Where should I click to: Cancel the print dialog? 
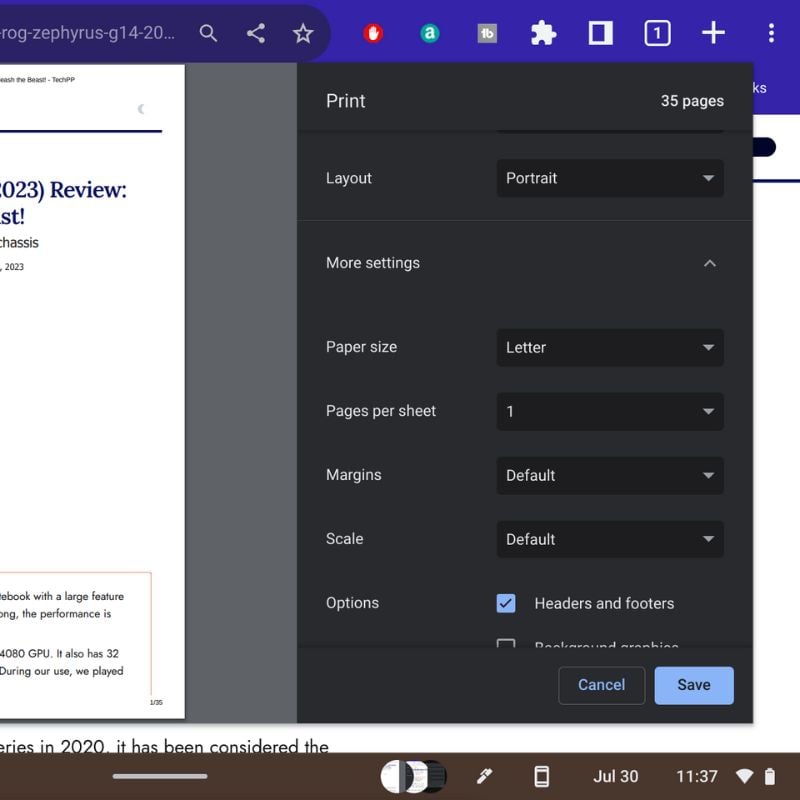coord(601,685)
